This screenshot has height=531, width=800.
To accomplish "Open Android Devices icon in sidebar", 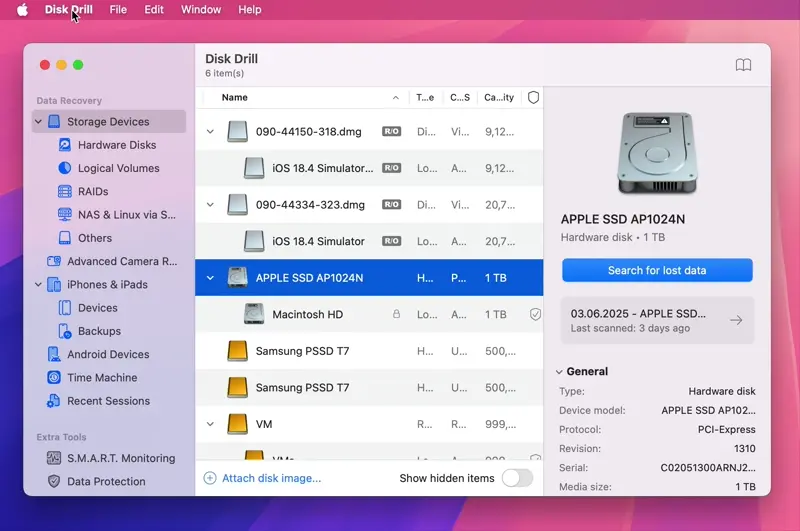I will 54,354.
